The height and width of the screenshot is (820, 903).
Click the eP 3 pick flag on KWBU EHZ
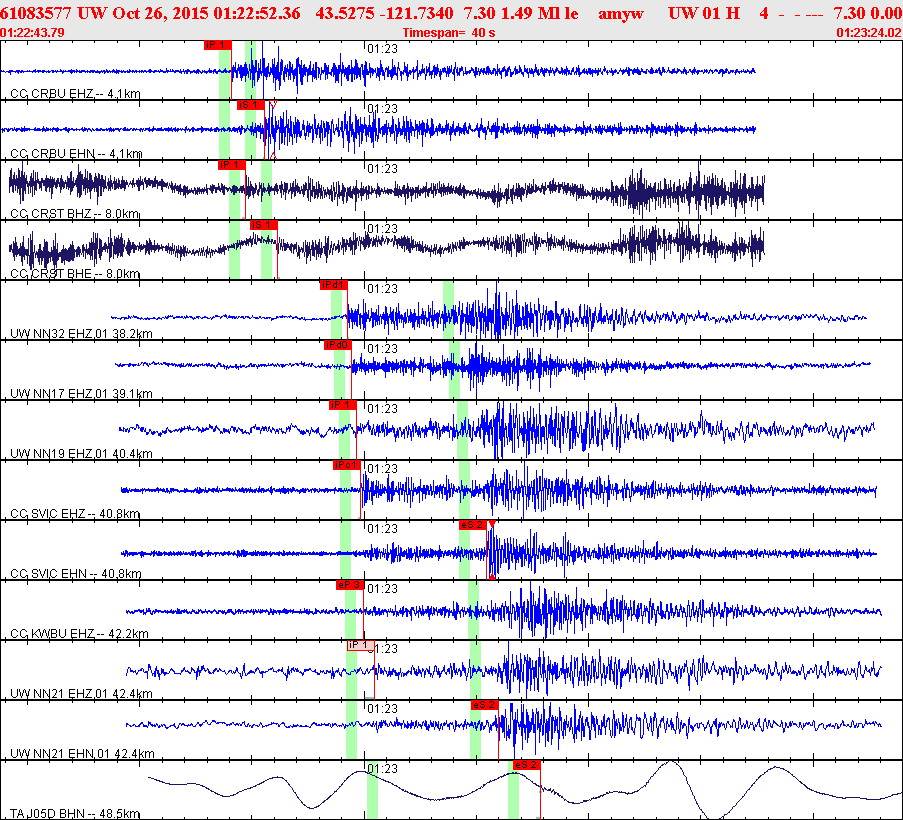pos(350,585)
